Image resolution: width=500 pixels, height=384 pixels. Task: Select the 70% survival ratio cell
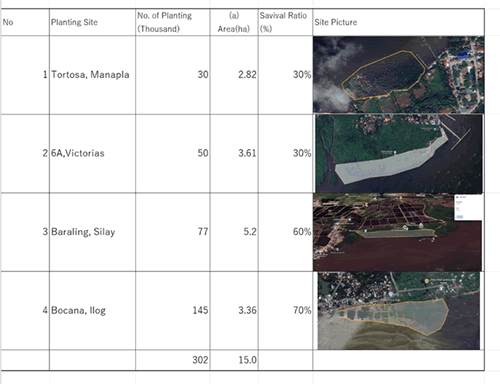click(285, 310)
